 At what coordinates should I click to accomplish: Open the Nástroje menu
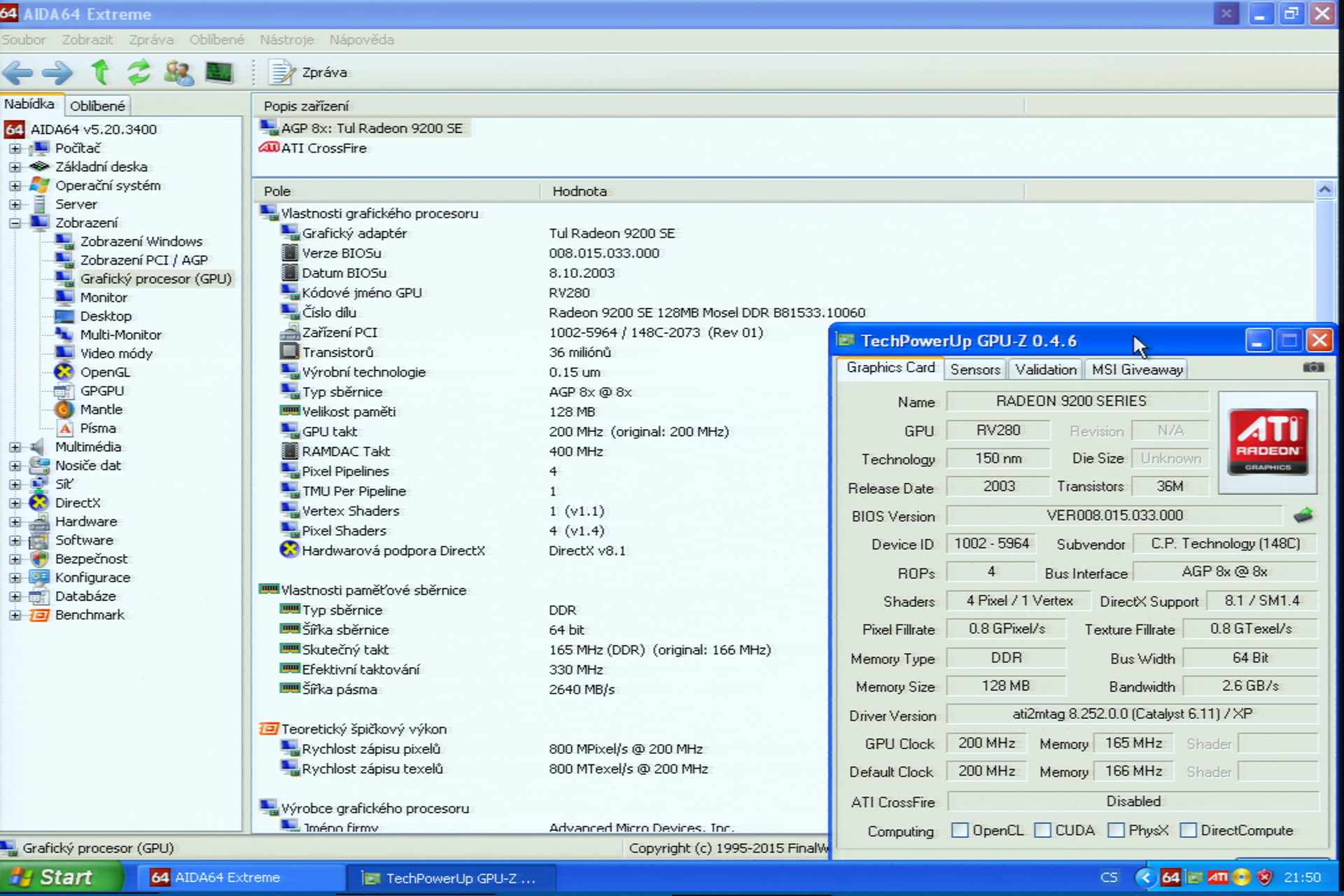pyautogui.click(x=286, y=40)
